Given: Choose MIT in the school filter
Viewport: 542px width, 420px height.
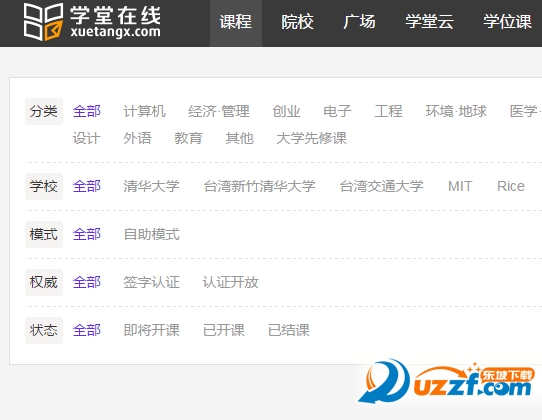Looking at the screenshot, I should tap(460, 186).
